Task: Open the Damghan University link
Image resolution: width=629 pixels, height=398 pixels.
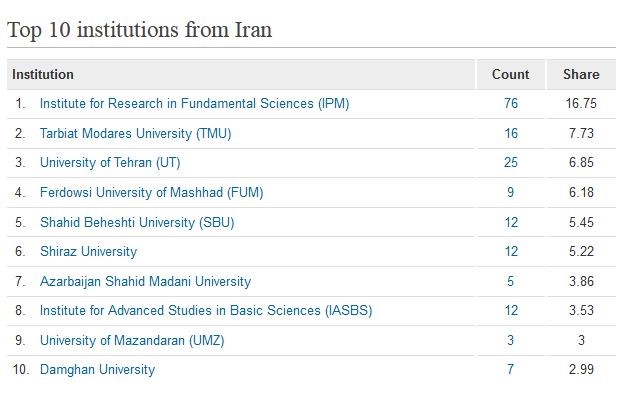Action: (97, 370)
